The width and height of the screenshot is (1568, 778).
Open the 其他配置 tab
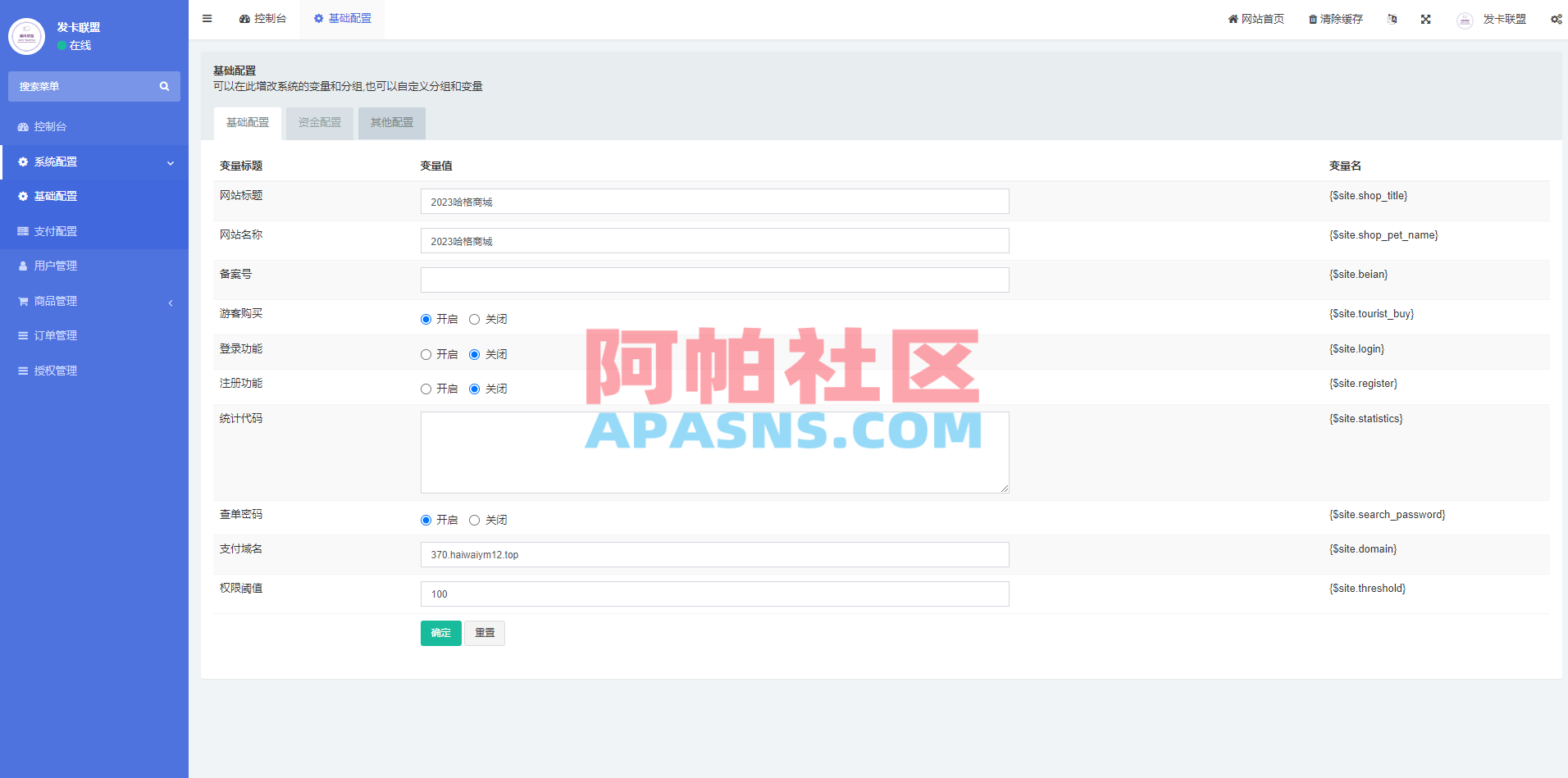click(391, 122)
